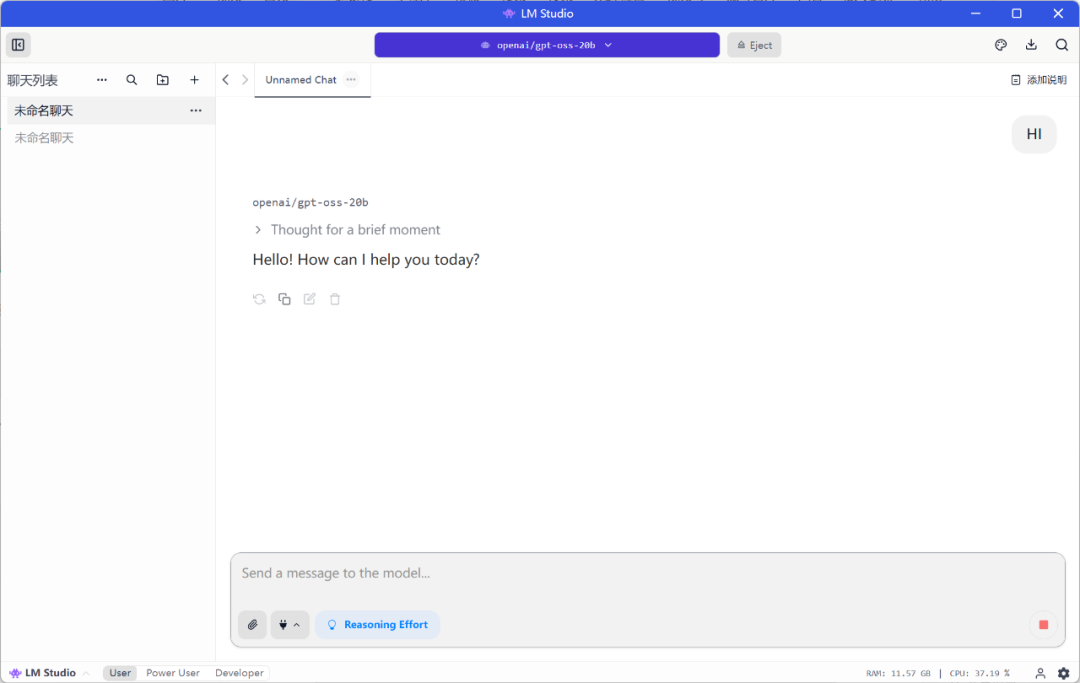The width and height of the screenshot is (1080, 683).
Task: Search chats using sidebar magnifier icon
Action: pyautogui.click(x=132, y=80)
